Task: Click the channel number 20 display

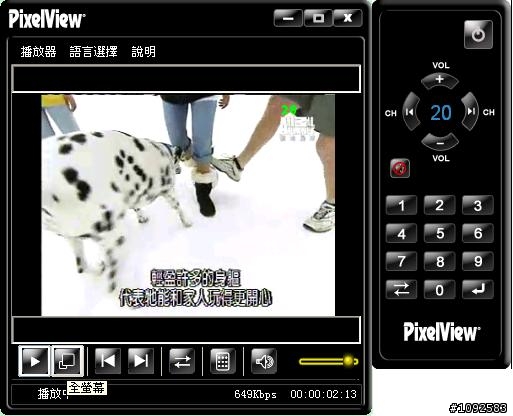Action: (x=441, y=112)
